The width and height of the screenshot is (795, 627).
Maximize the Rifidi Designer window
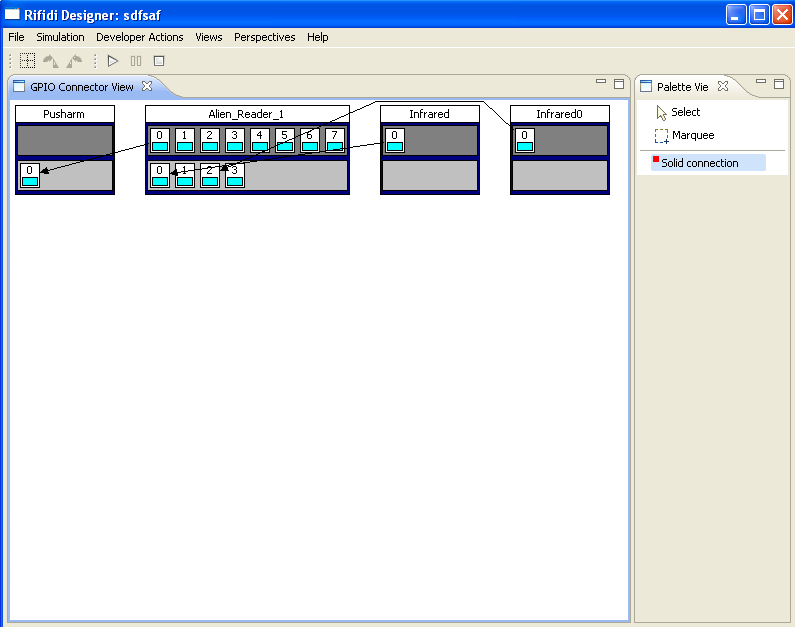759,14
